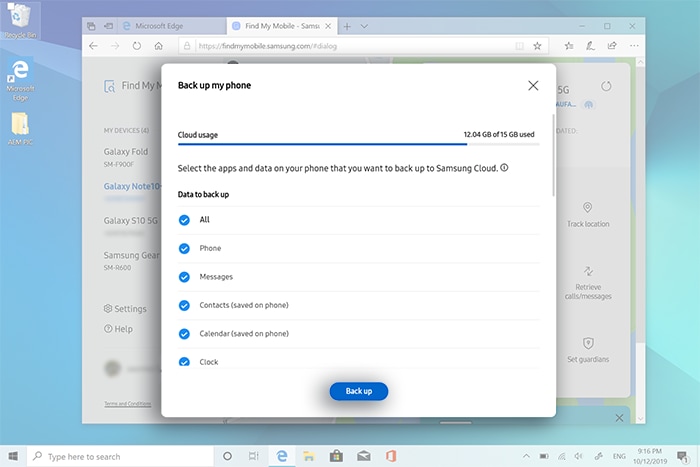Open Edge home page

(x=158, y=46)
